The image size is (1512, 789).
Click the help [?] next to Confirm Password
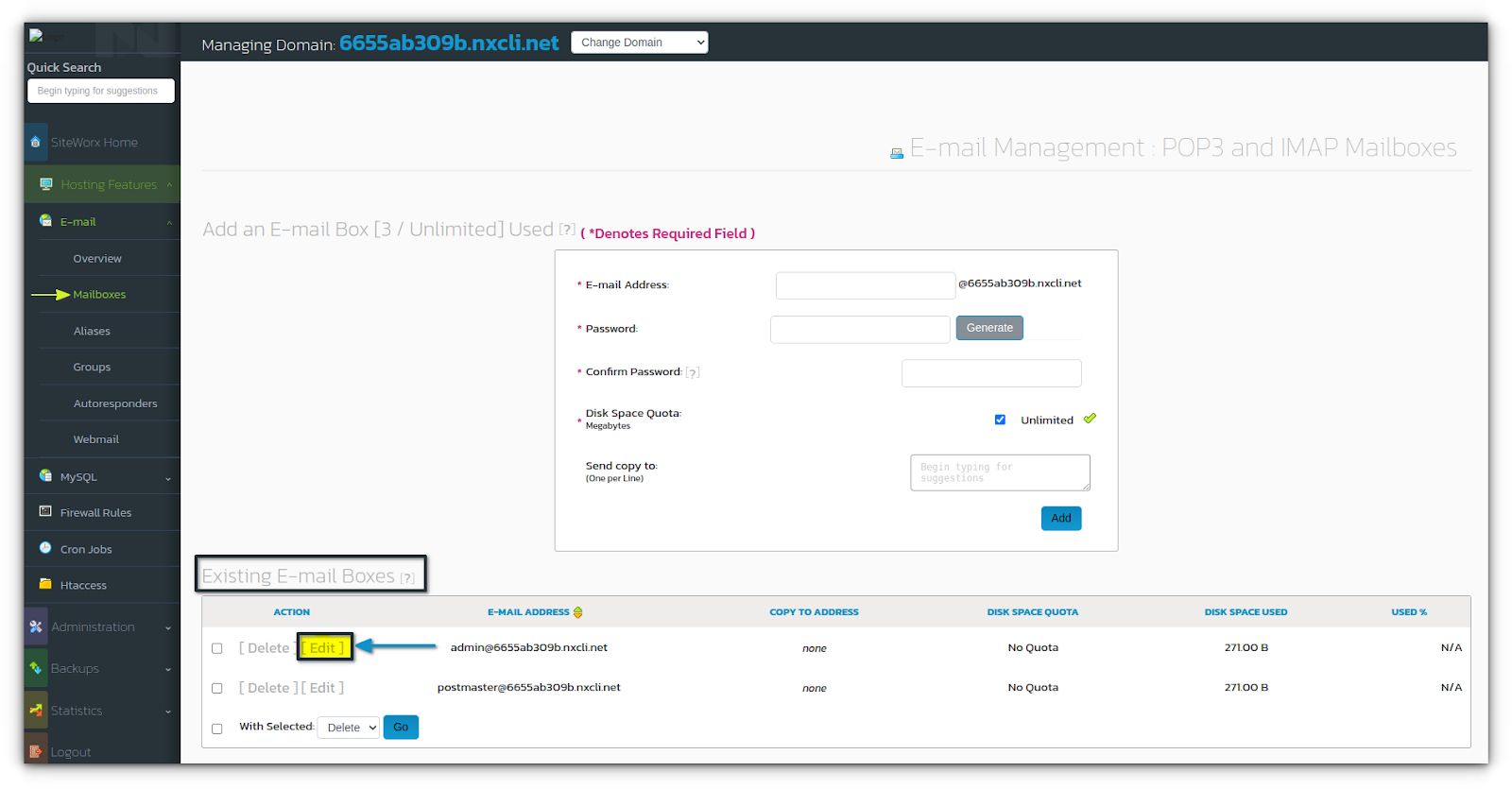pos(693,372)
